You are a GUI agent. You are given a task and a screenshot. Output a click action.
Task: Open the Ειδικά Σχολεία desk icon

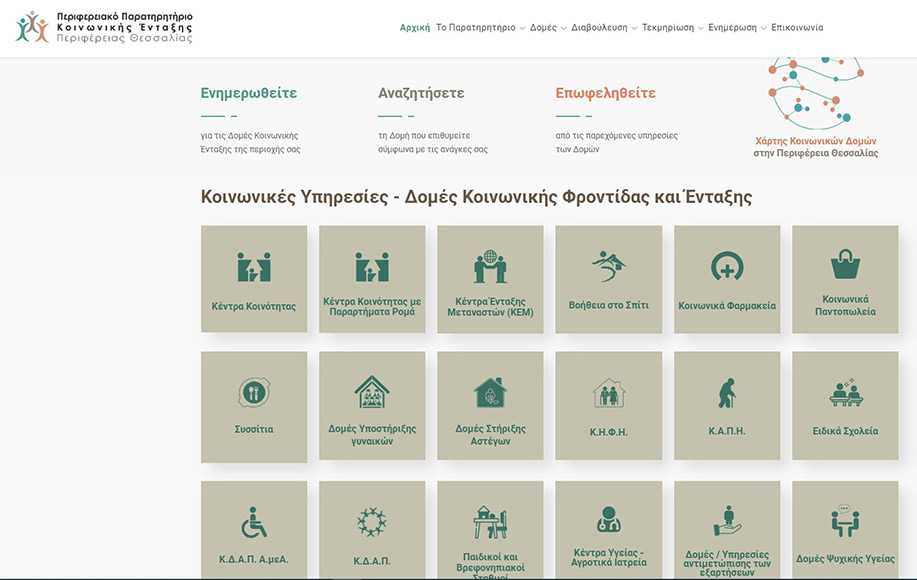click(846, 392)
